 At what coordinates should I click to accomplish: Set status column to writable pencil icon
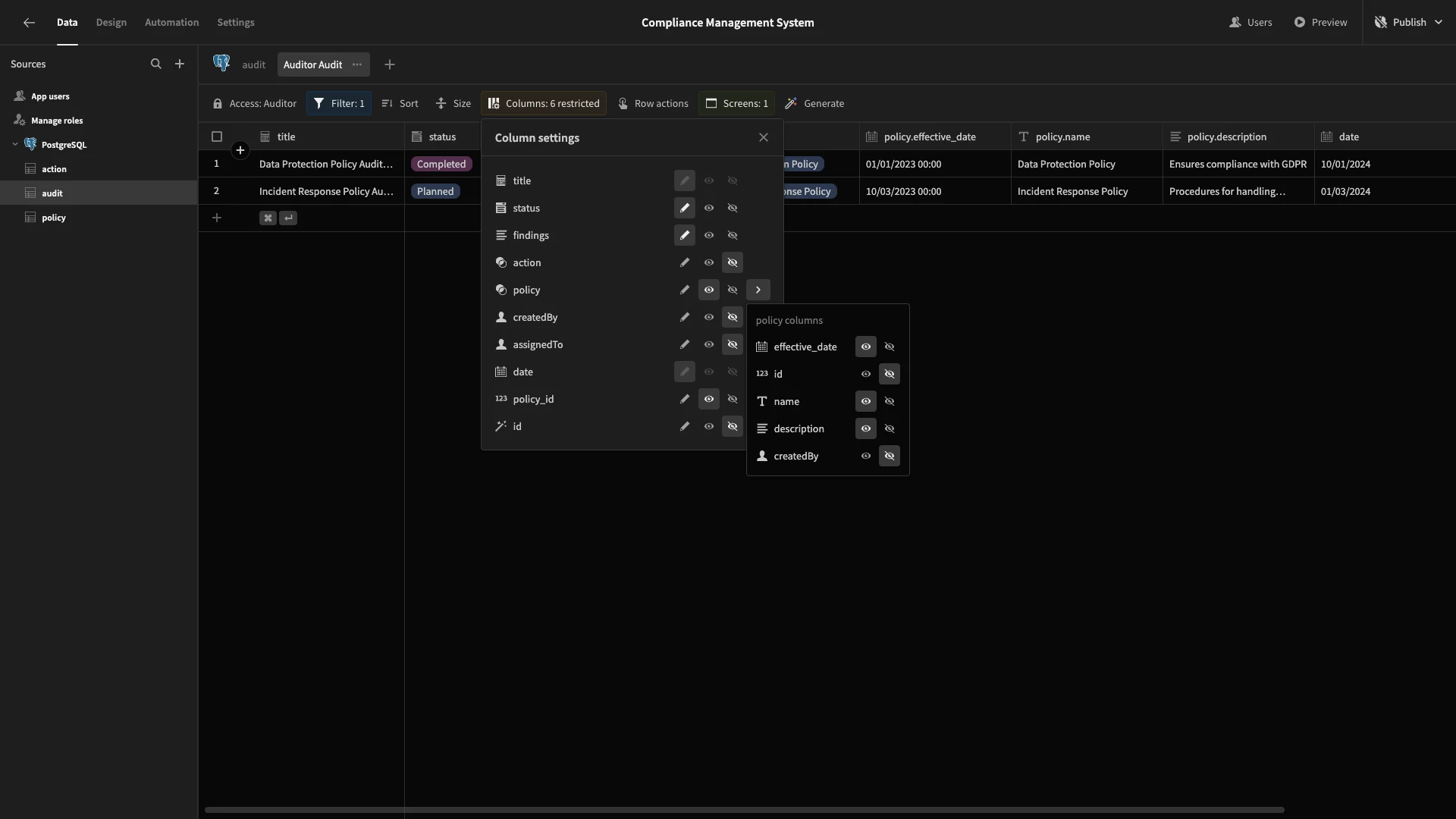click(x=685, y=208)
